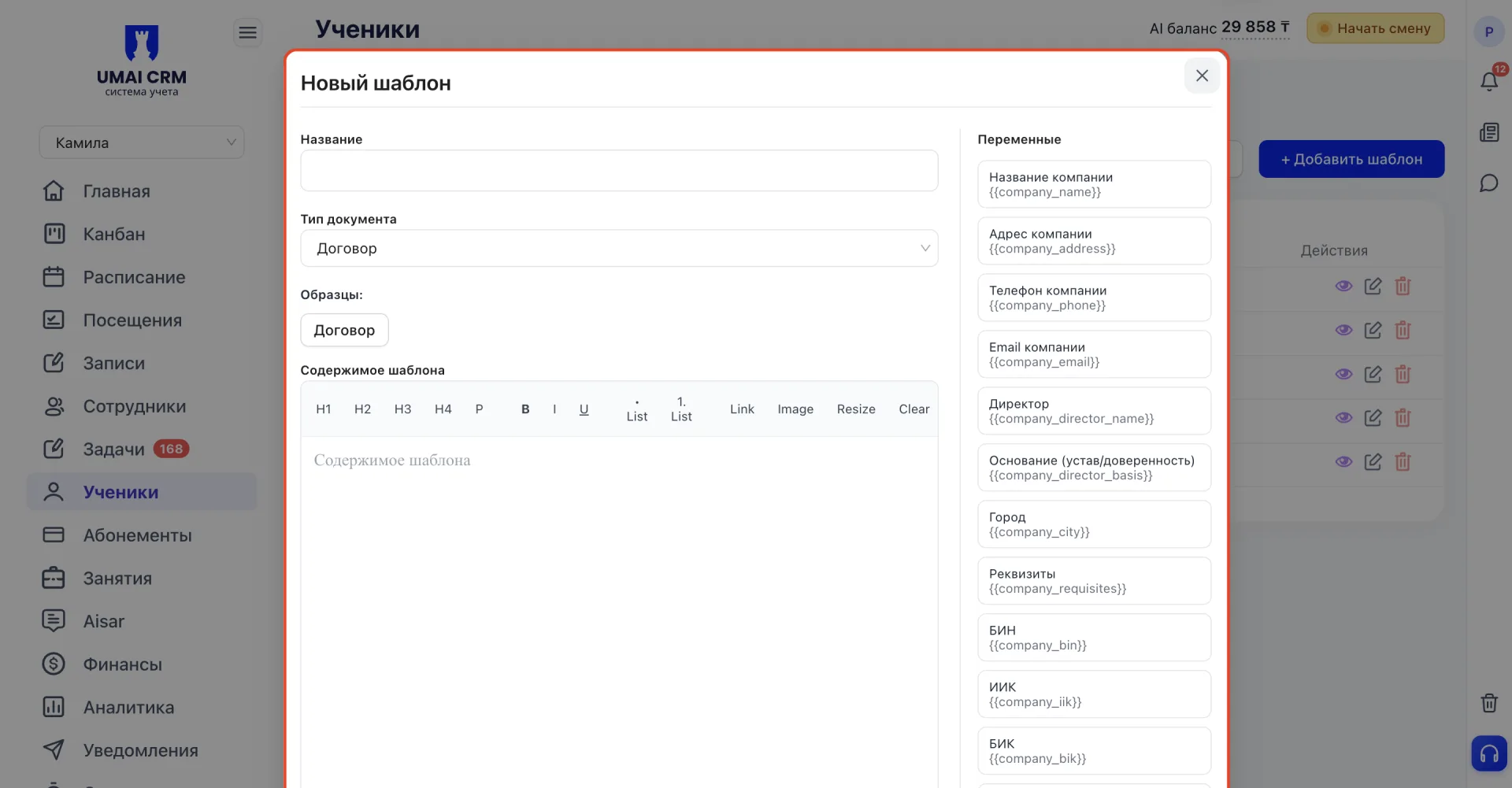
Task: Open the chat bubble icon in right rail
Action: [x=1489, y=183]
